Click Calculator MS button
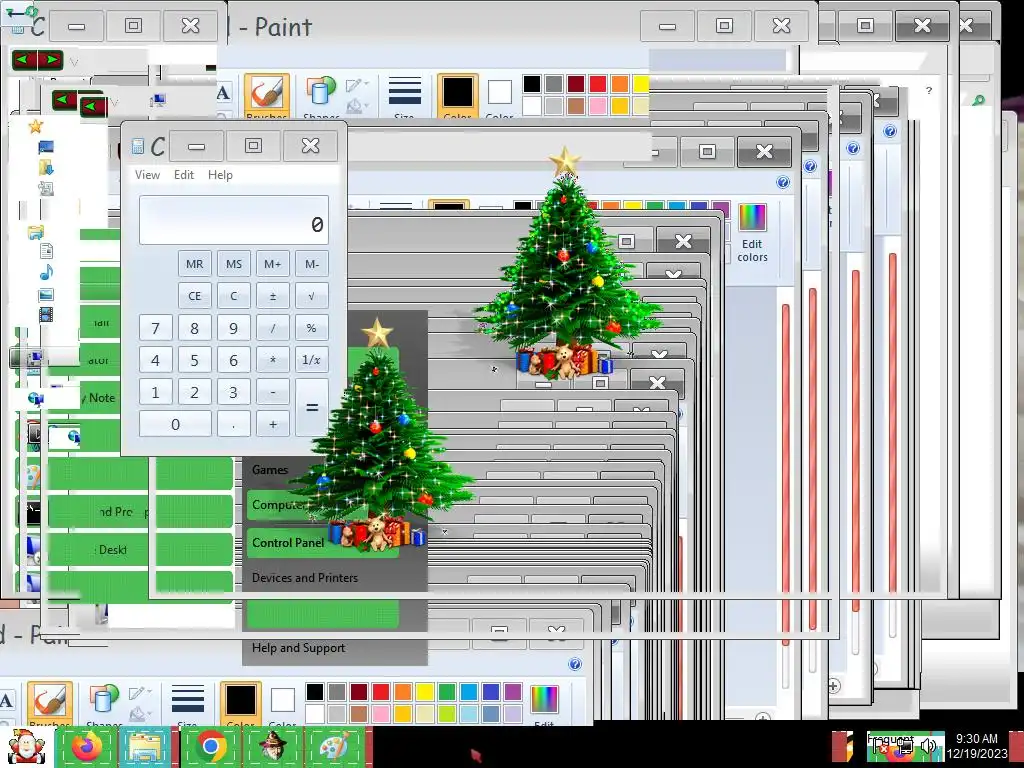Screen dimensions: 1024x768 (x=234, y=264)
